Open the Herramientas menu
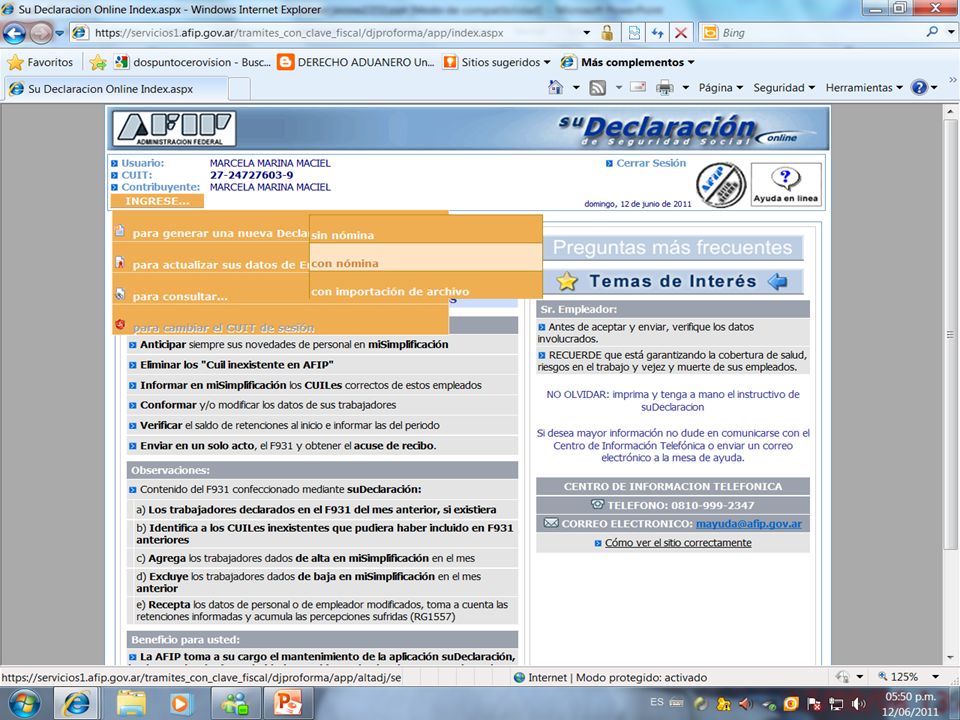The height and width of the screenshot is (720, 960). [x=864, y=88]
